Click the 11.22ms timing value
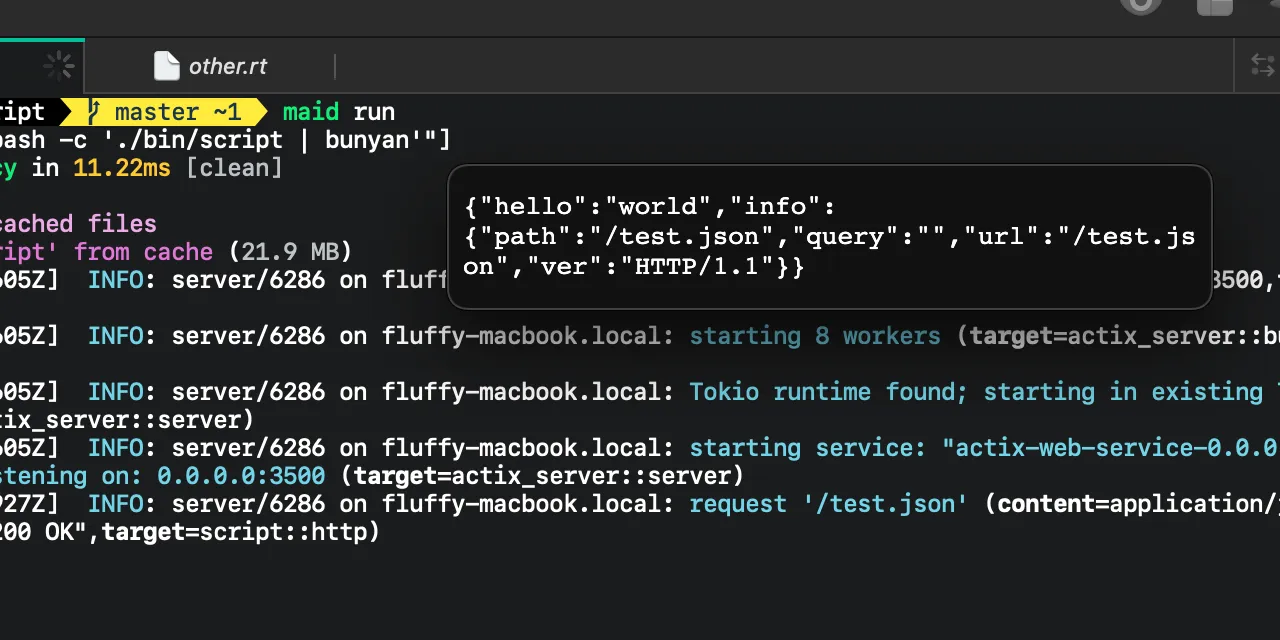The image size is (1280, 640). (x=121, y=168)
